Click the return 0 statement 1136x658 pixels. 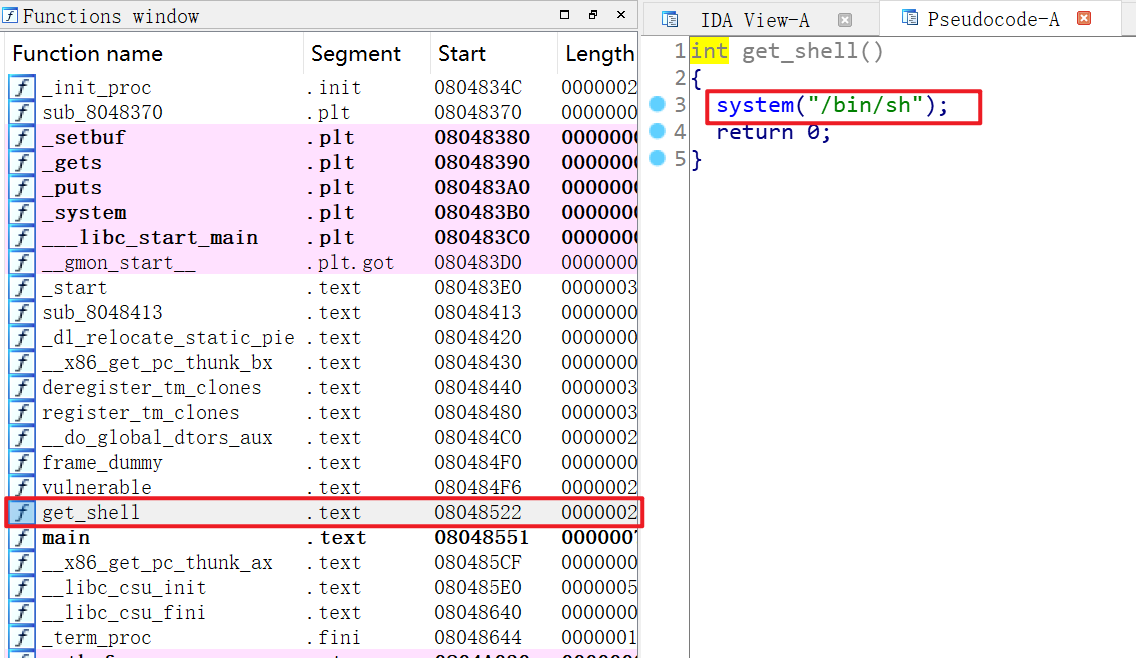773,132
